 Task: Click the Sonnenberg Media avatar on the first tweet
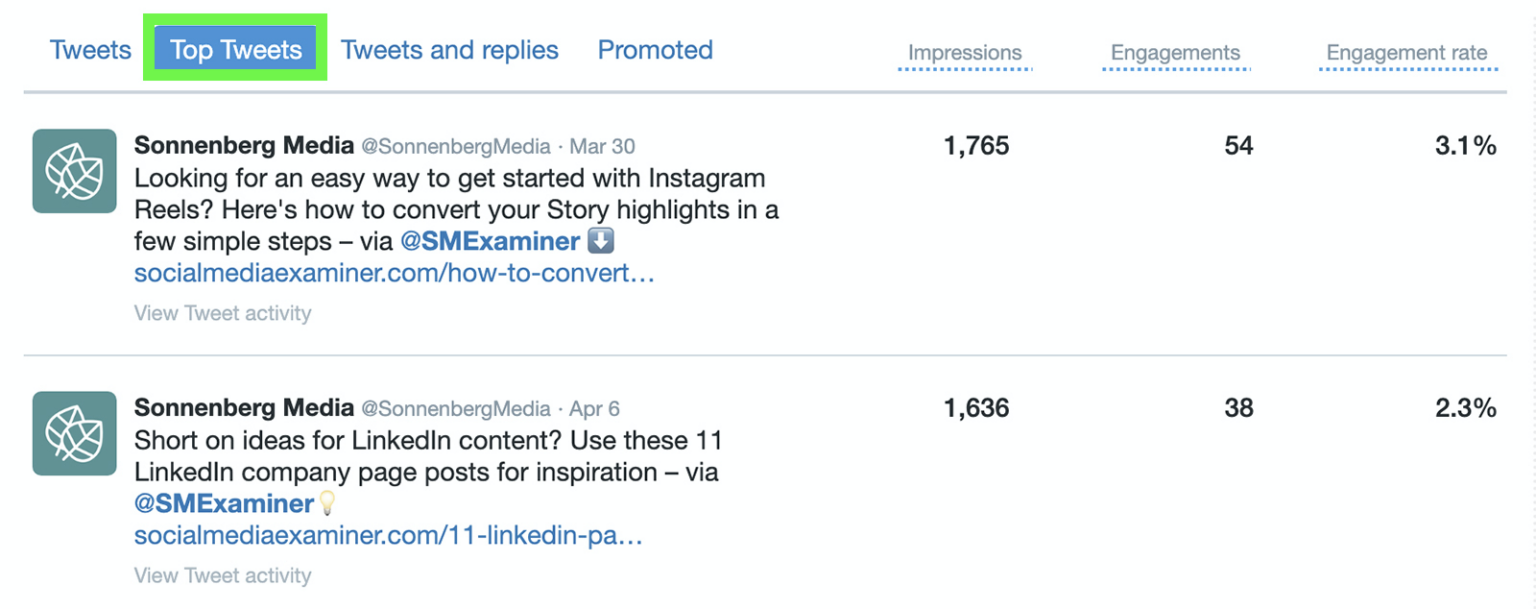pos(73,171)
